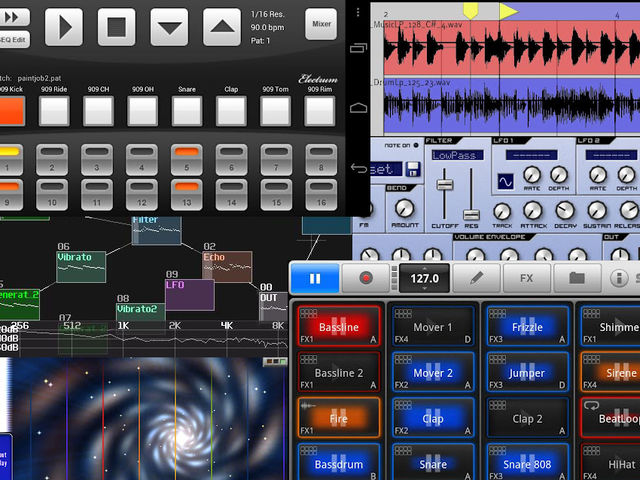This screenshot has height=480, width=640.
Task: Click the filter ATTACK knob
Action: coord(533,211)
